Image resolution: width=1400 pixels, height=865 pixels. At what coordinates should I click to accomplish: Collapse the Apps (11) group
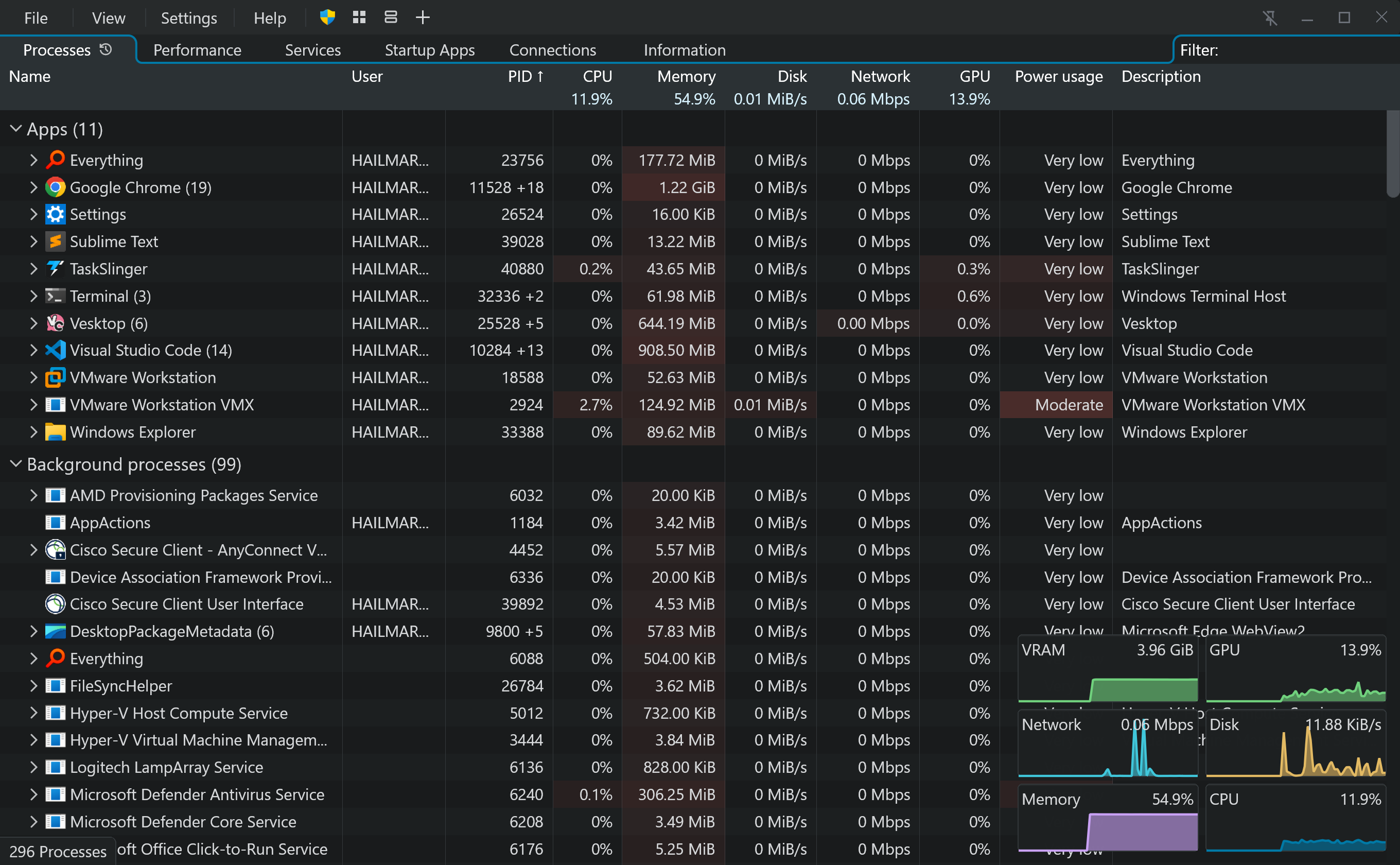(16, 129)
